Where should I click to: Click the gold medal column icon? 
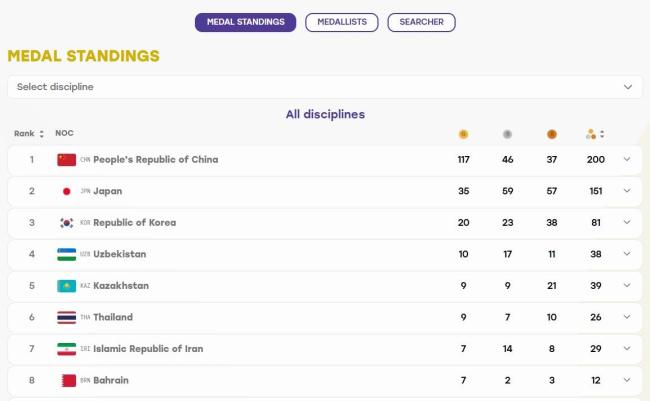click(463, 134)
